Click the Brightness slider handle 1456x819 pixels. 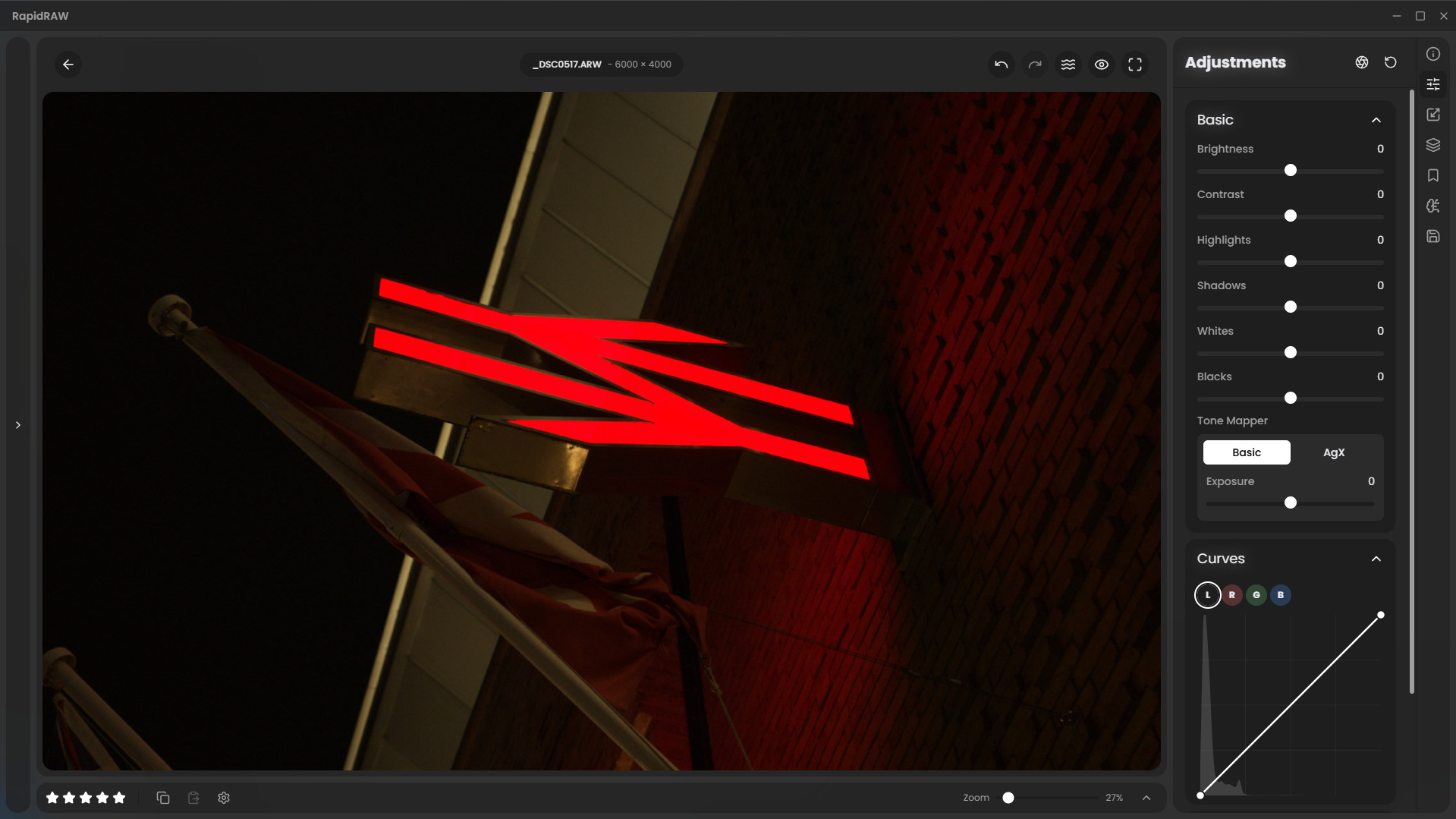coord(1290,170)
